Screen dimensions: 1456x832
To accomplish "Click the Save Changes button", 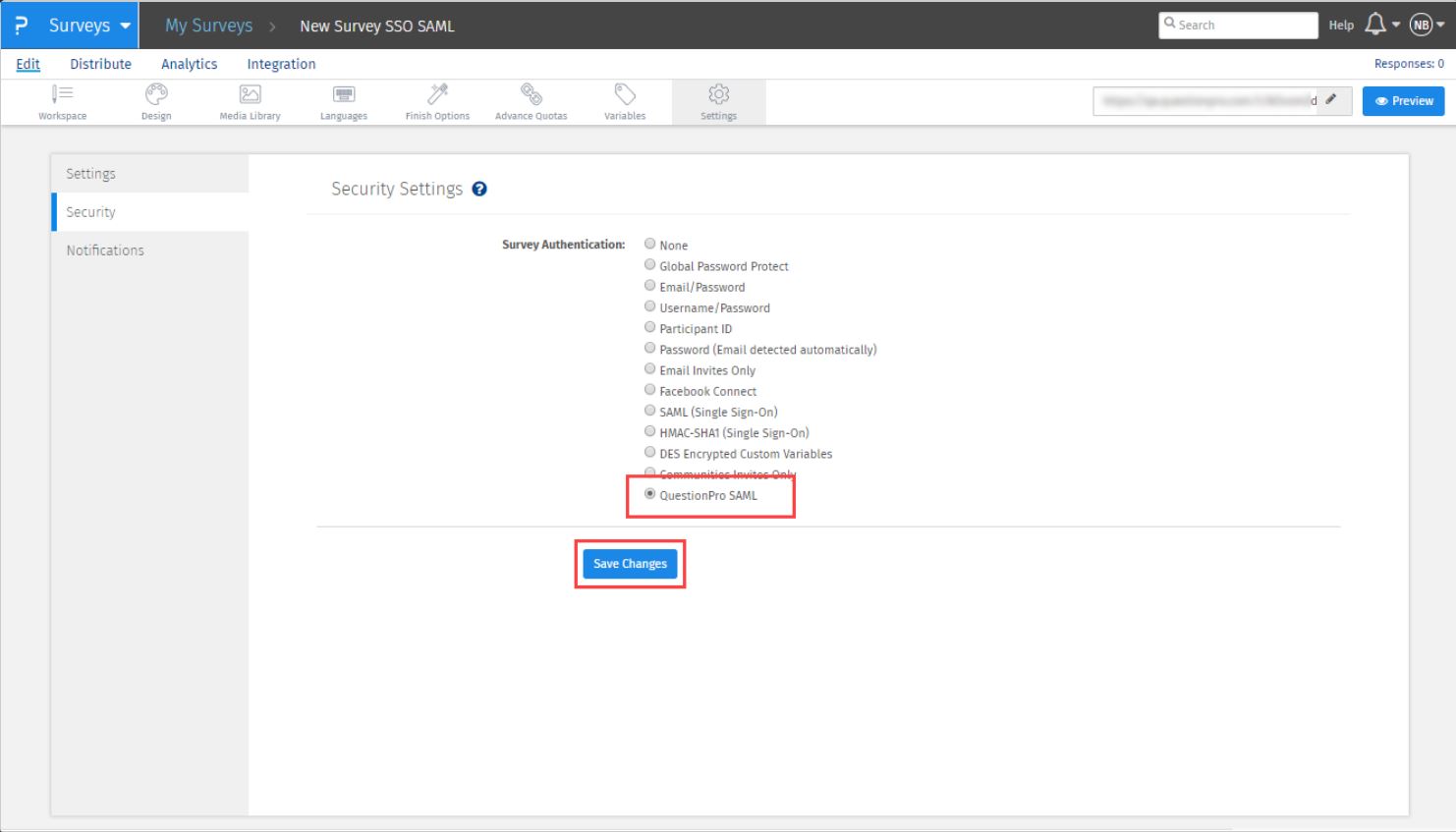I will pos(630,564).
